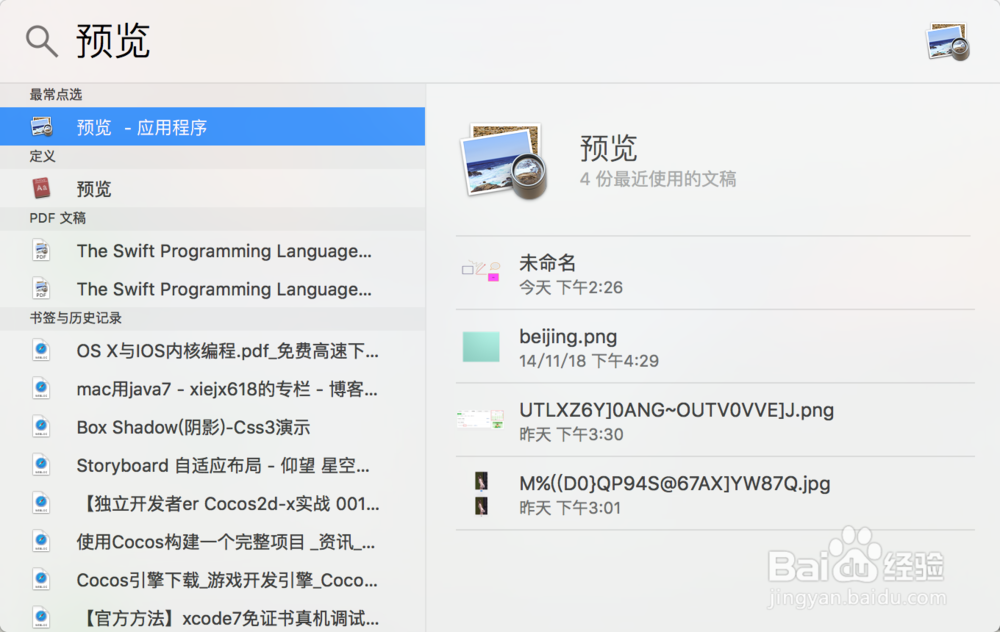This screenshot has width=1000, height=632.
Task: Click the magnifying glass search icon
Action: [40, 40]
